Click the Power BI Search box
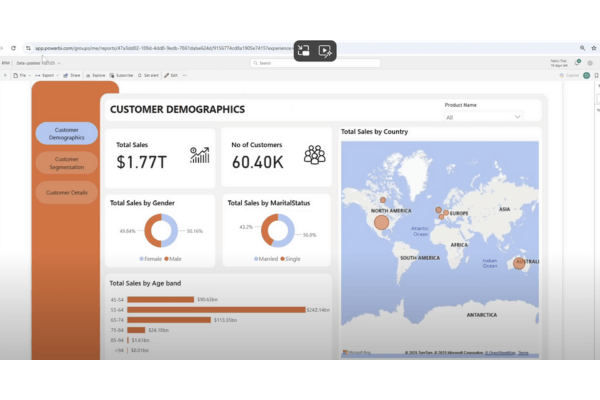Viewport: 600px width, 400px height. coord(315,63)
